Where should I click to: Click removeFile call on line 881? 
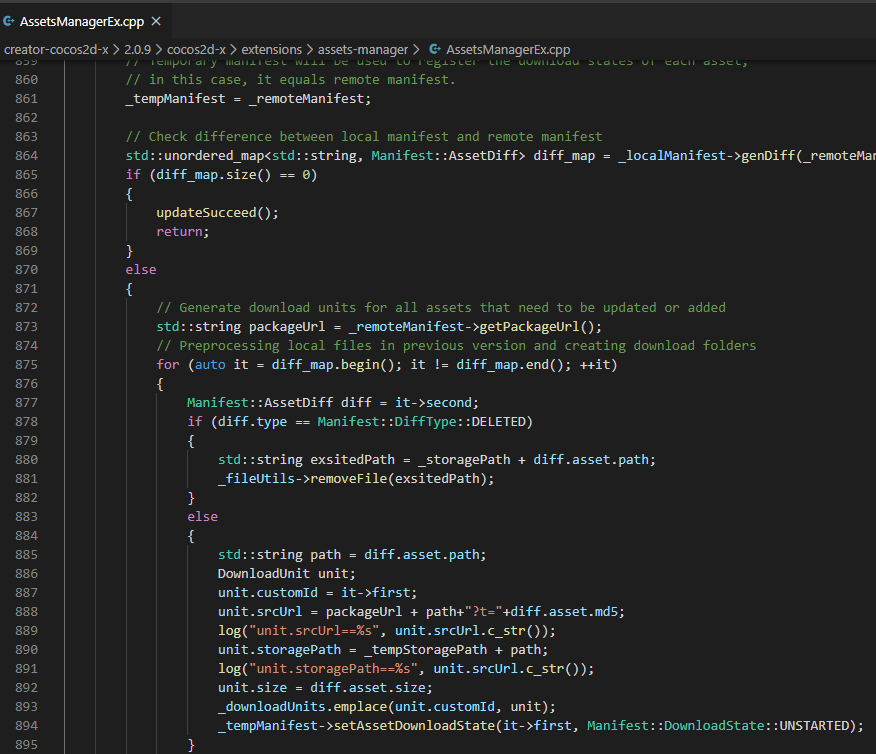[347, 479]
